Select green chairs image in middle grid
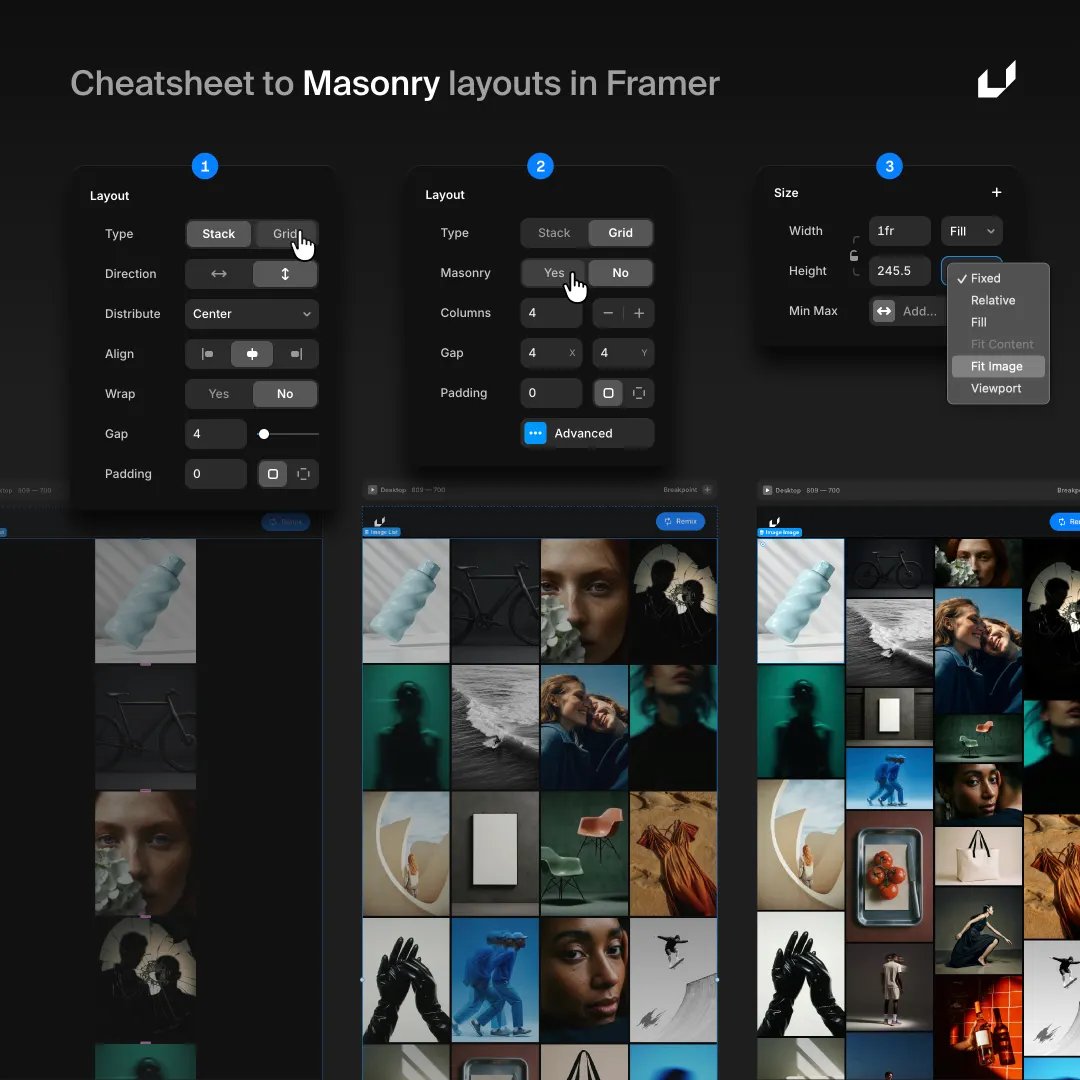 tap(584, 854)
